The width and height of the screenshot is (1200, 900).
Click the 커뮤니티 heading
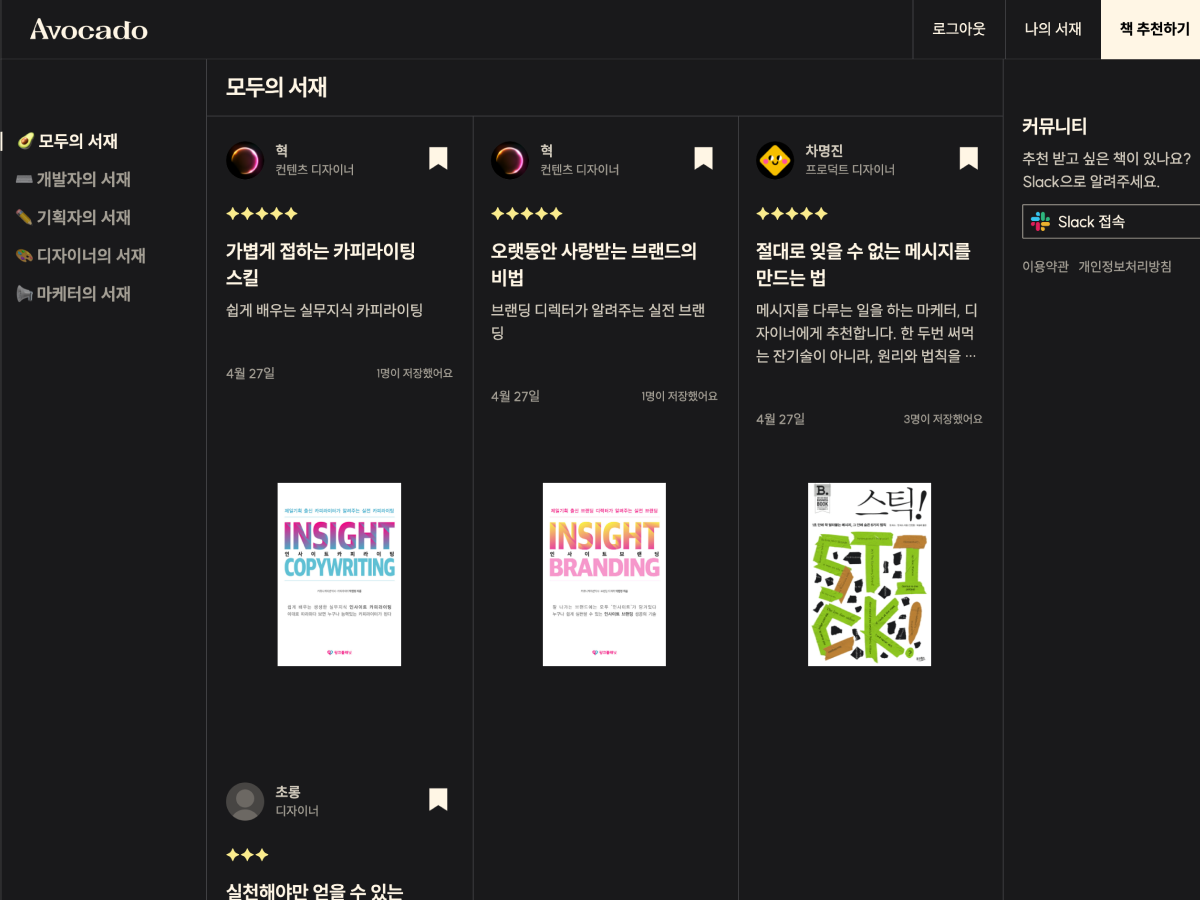pos(1054,126)
